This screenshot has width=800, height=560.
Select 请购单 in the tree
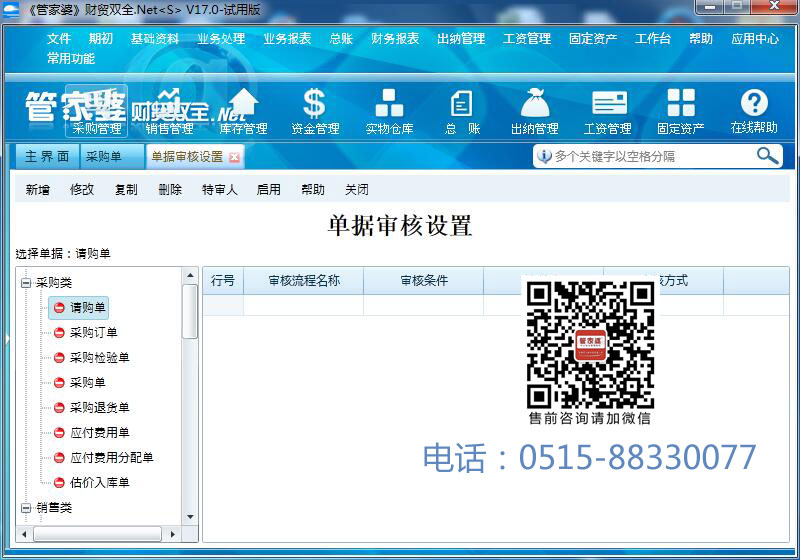(x=79, y=308)
